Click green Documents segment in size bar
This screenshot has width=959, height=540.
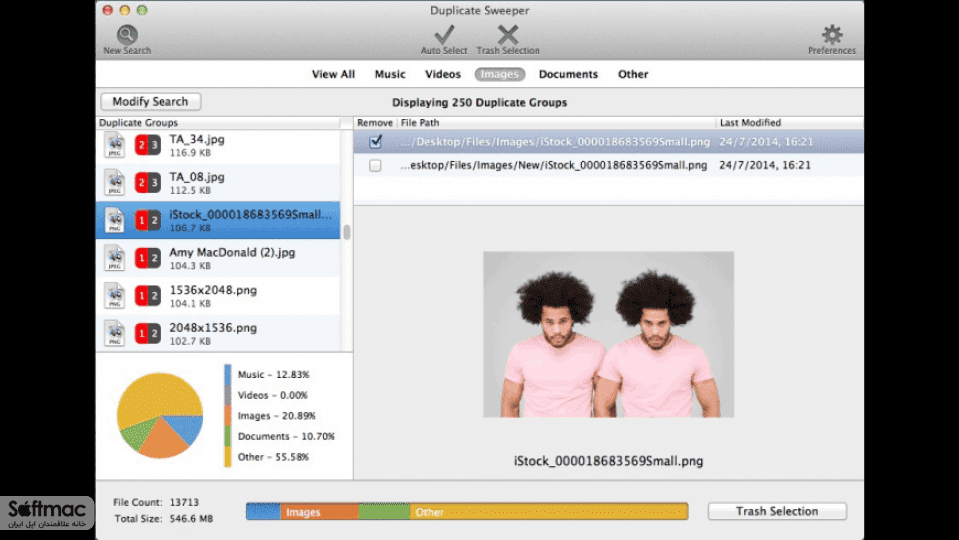[384, 511]
